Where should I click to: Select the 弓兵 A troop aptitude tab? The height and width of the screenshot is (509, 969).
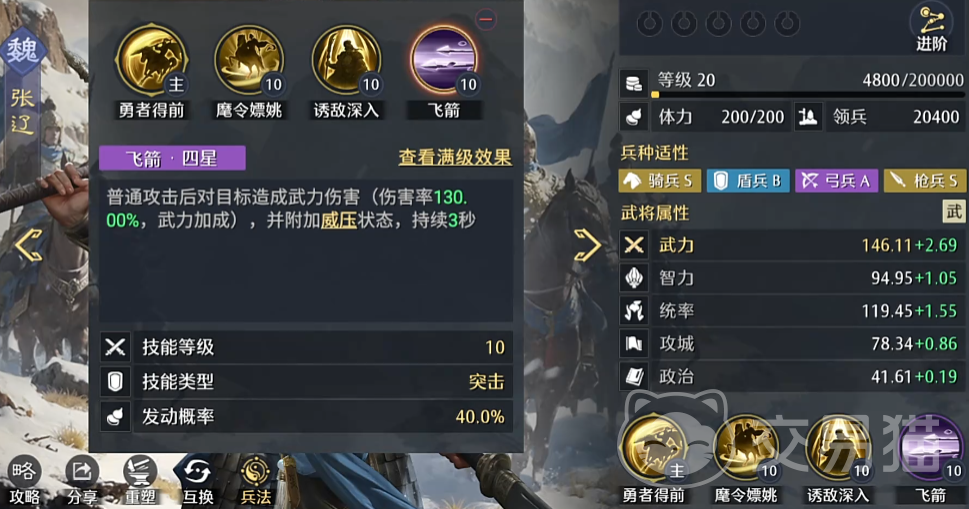836,180
